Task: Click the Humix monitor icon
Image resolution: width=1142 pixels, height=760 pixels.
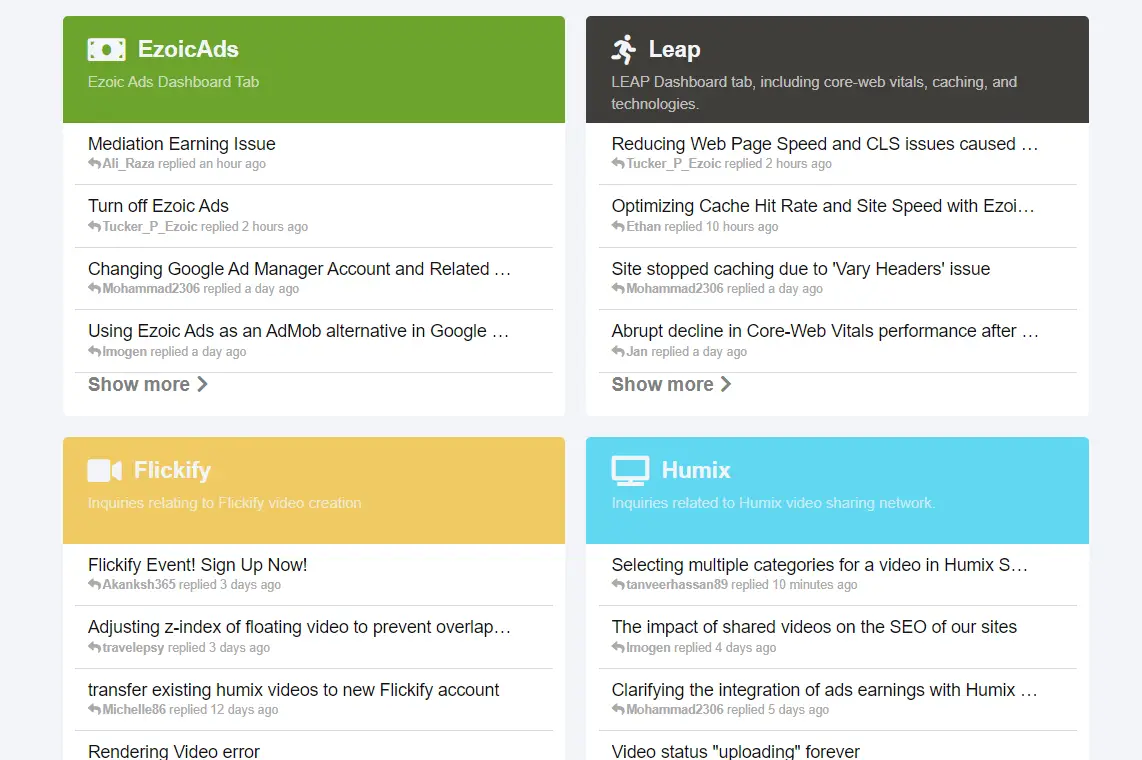Action: tap(630, 471)
